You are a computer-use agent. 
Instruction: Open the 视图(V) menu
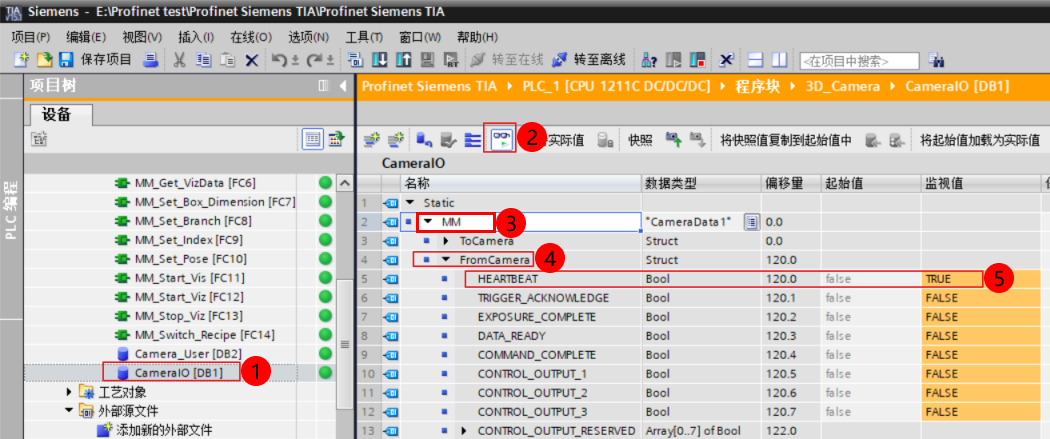tap(142, 37)
